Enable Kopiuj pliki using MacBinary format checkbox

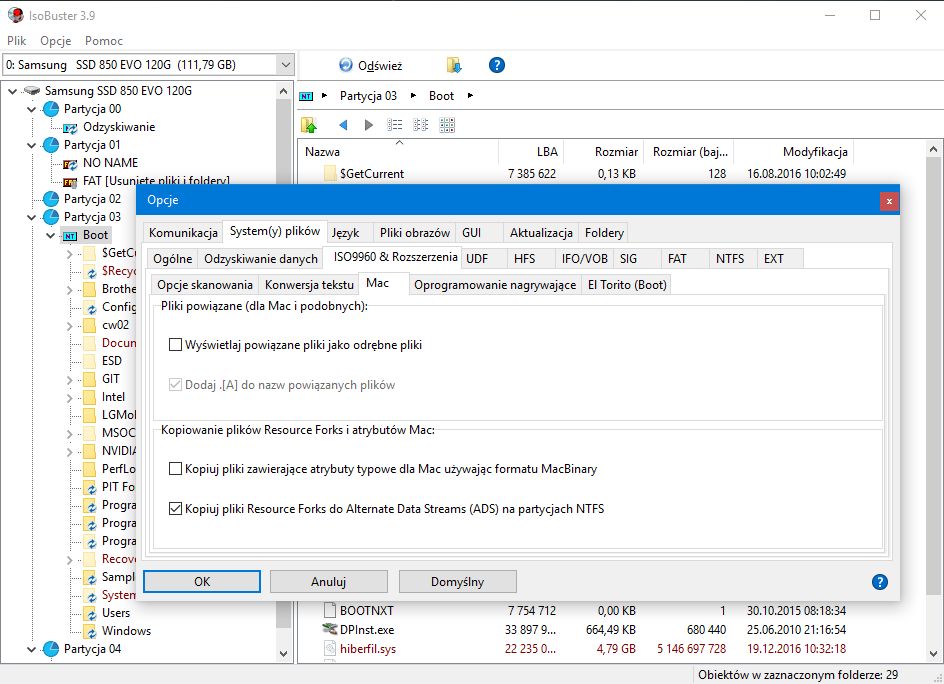click(x=175, y=468)
